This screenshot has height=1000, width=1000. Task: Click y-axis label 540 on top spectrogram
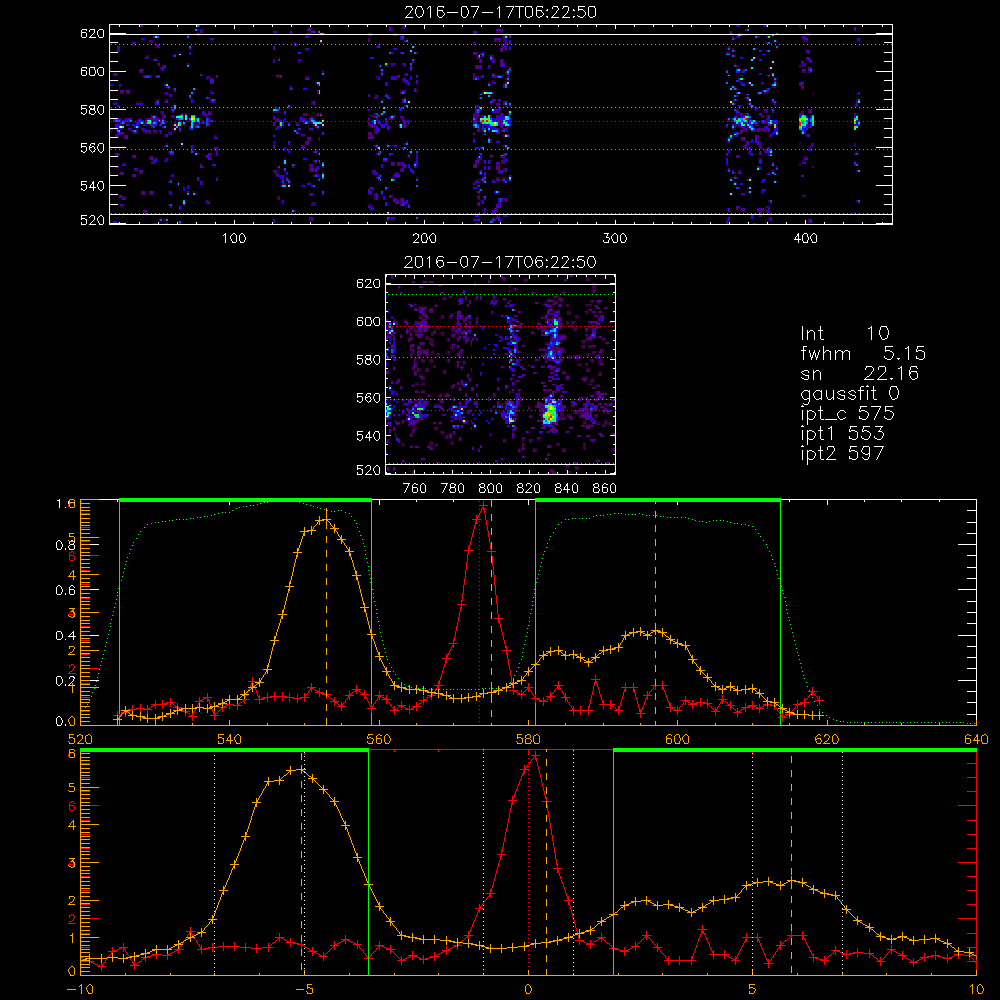[92, 186]
